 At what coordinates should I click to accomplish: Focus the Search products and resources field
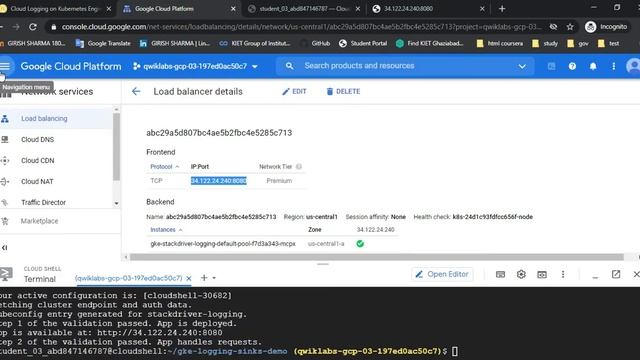coord(404,66)
